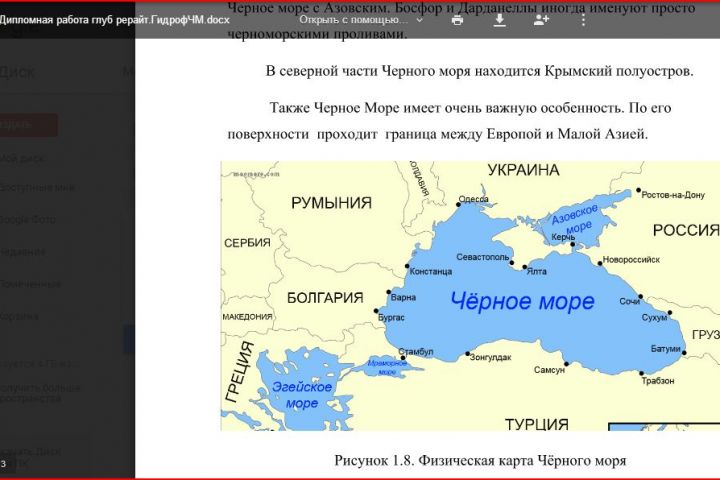Screen dimensions: 720x480
Task: Click the Black Sea physical map image
Action: 470,296
